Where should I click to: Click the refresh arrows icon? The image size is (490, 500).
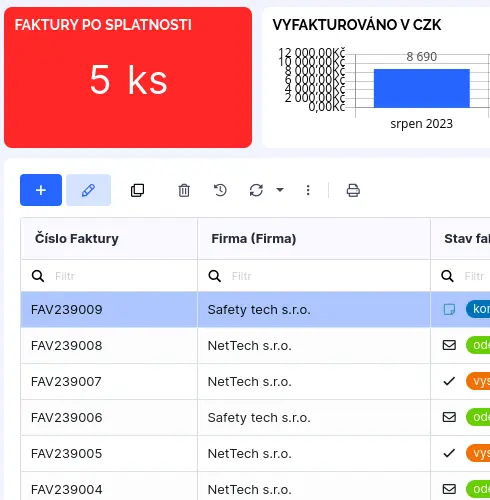click(256, 190)
